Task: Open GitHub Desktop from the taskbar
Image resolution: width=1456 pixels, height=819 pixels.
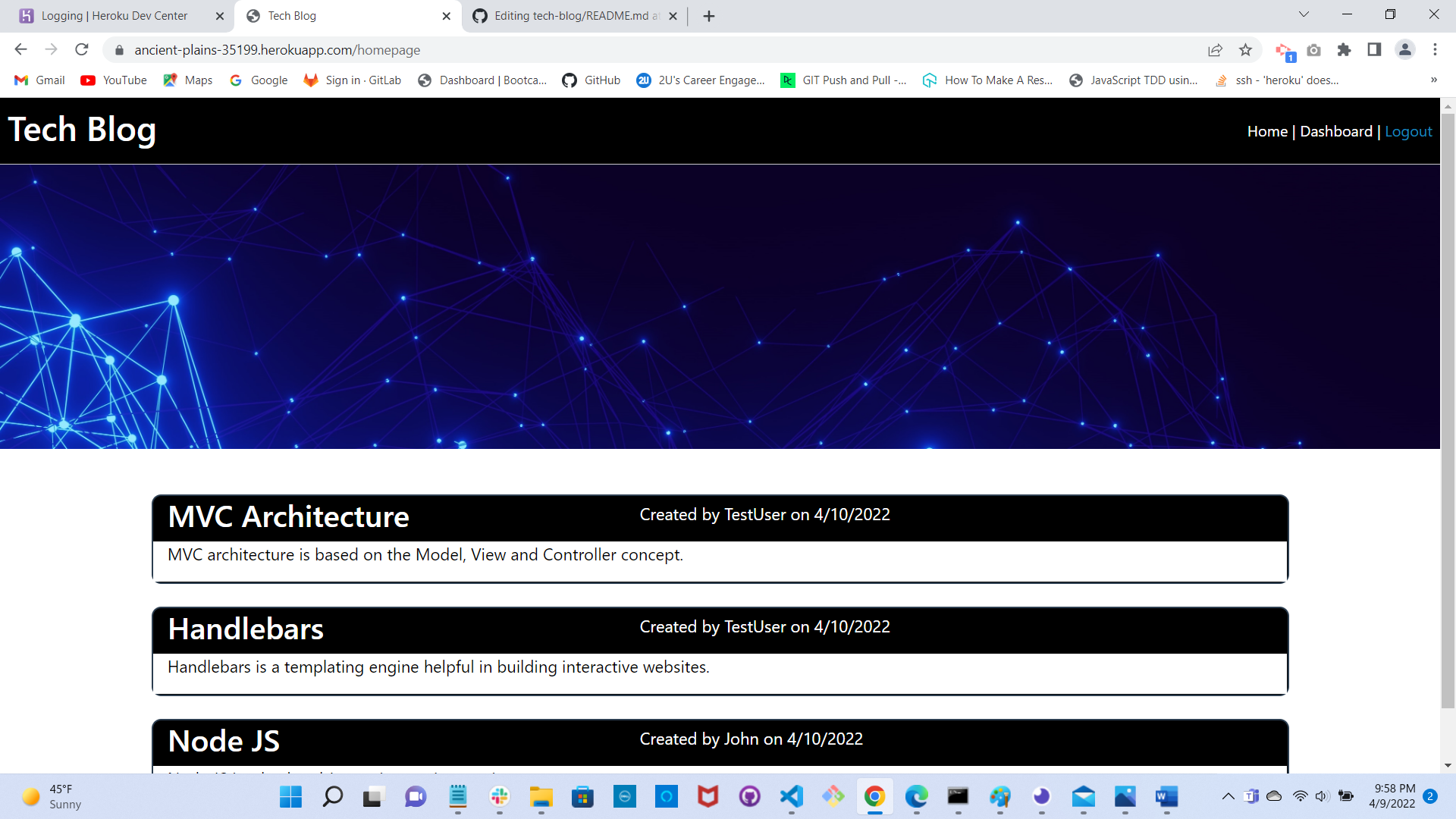Action: 749,797
